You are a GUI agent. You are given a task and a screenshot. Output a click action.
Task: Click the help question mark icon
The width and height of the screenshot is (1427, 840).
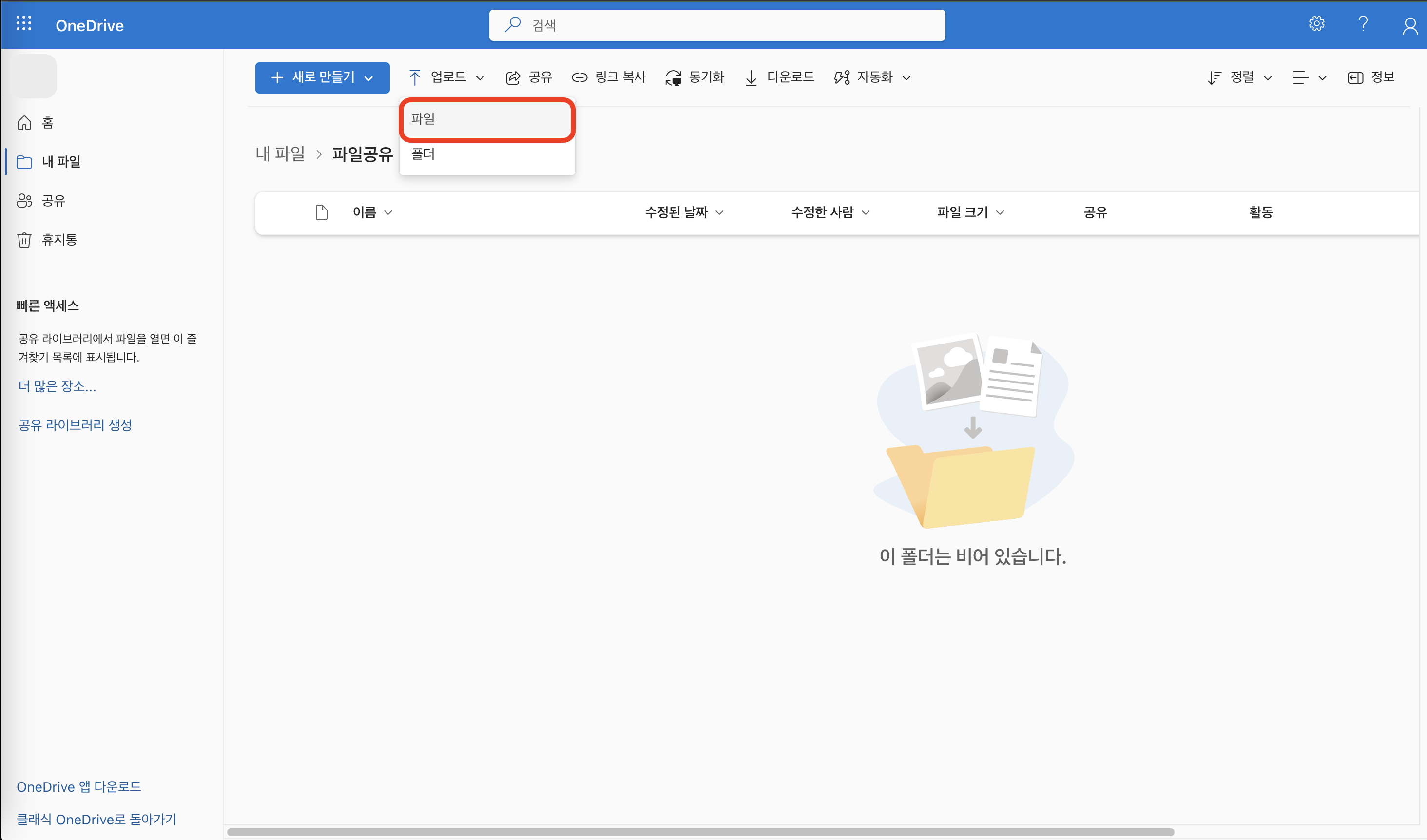tap(1363, 24)
